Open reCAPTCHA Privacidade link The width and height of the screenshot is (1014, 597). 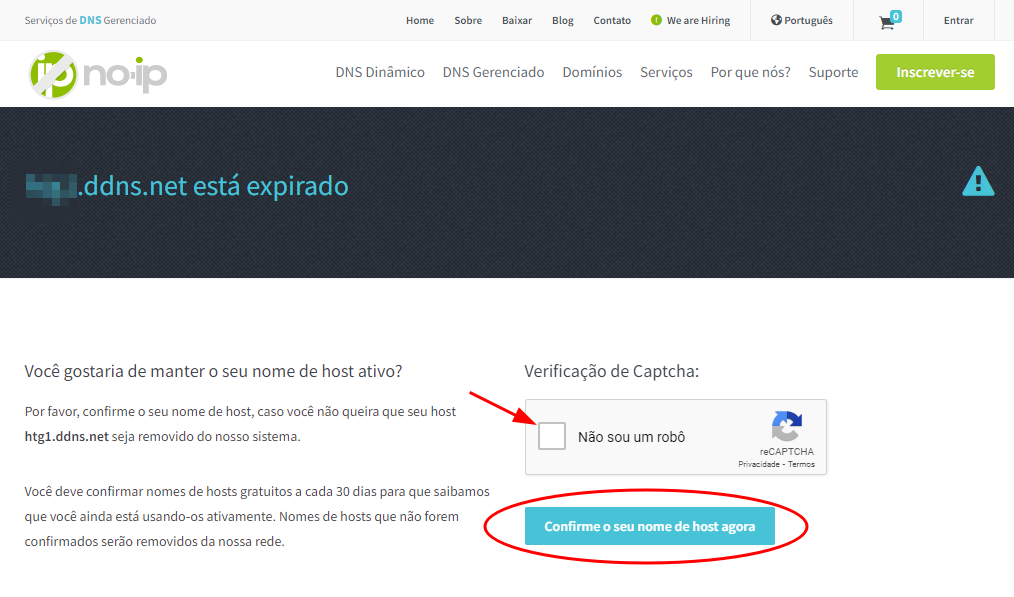point(758,464)
